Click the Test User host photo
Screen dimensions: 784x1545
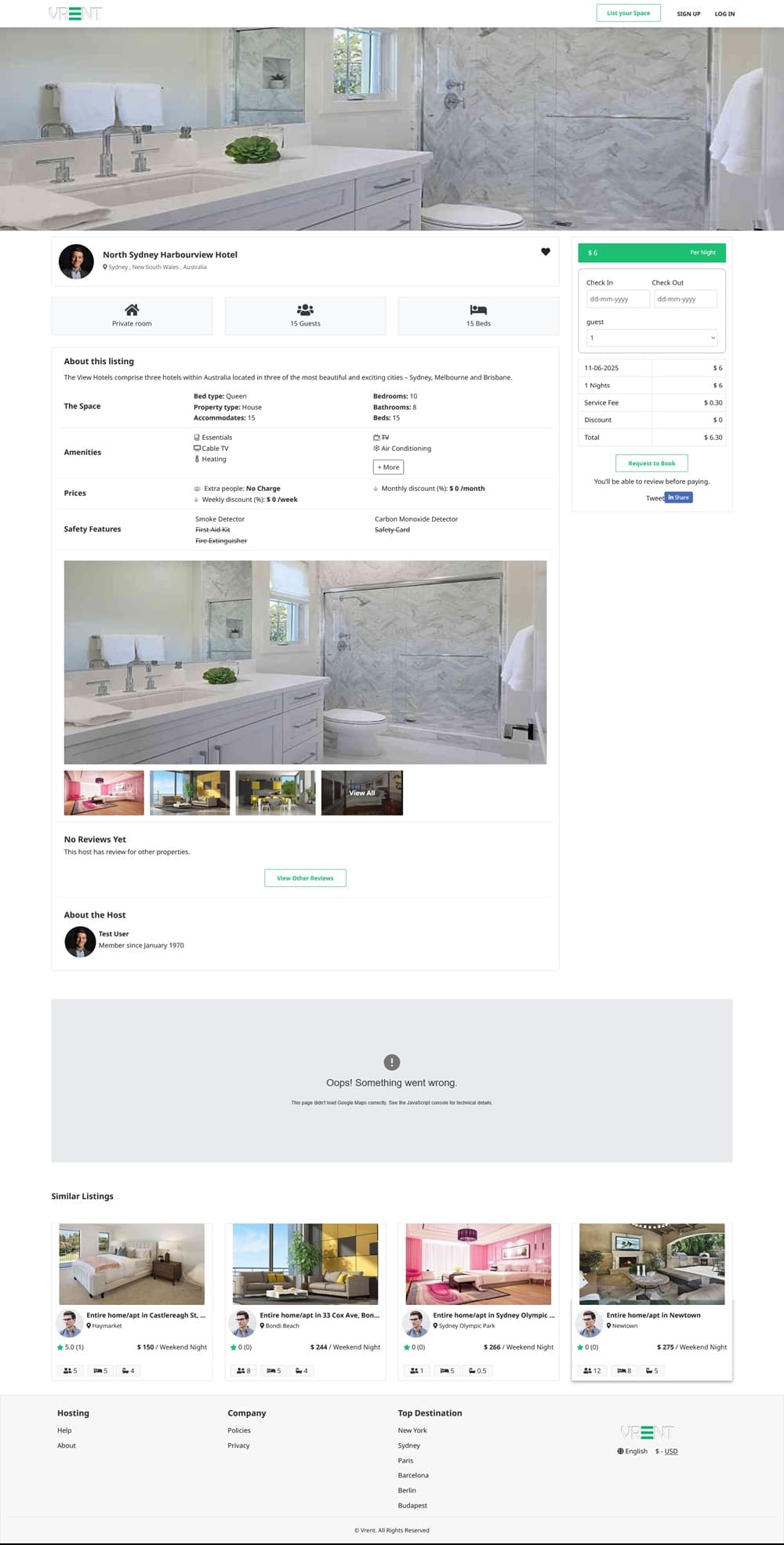click(x=80, y=941)
